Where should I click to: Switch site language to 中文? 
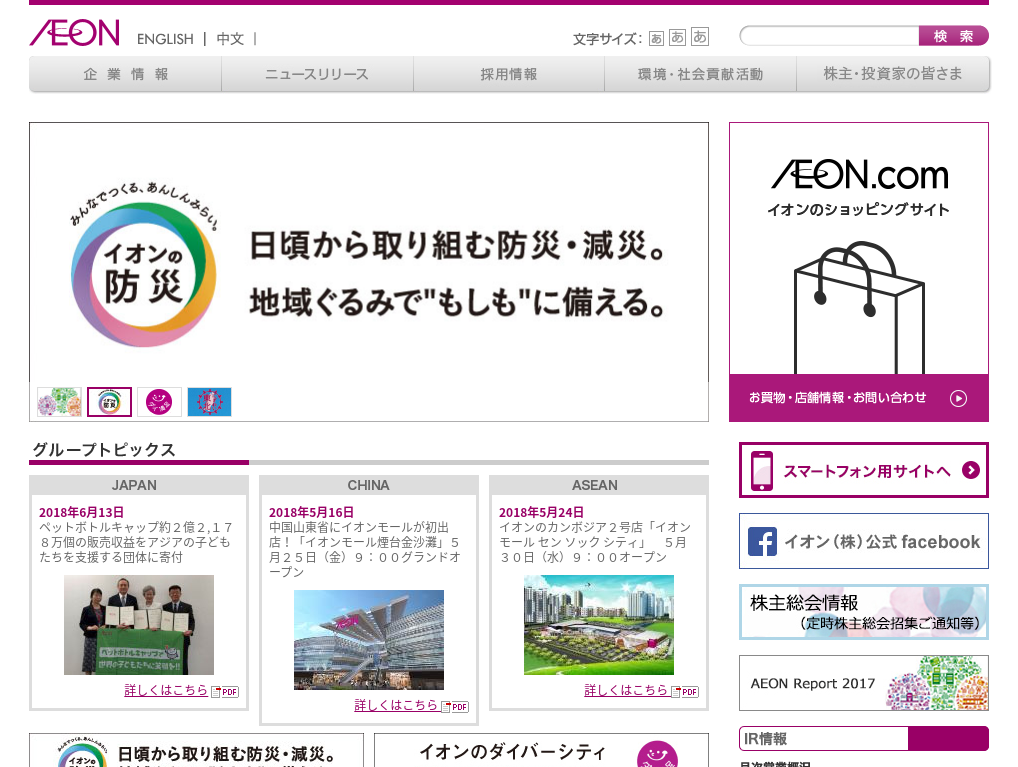[230, 39]
